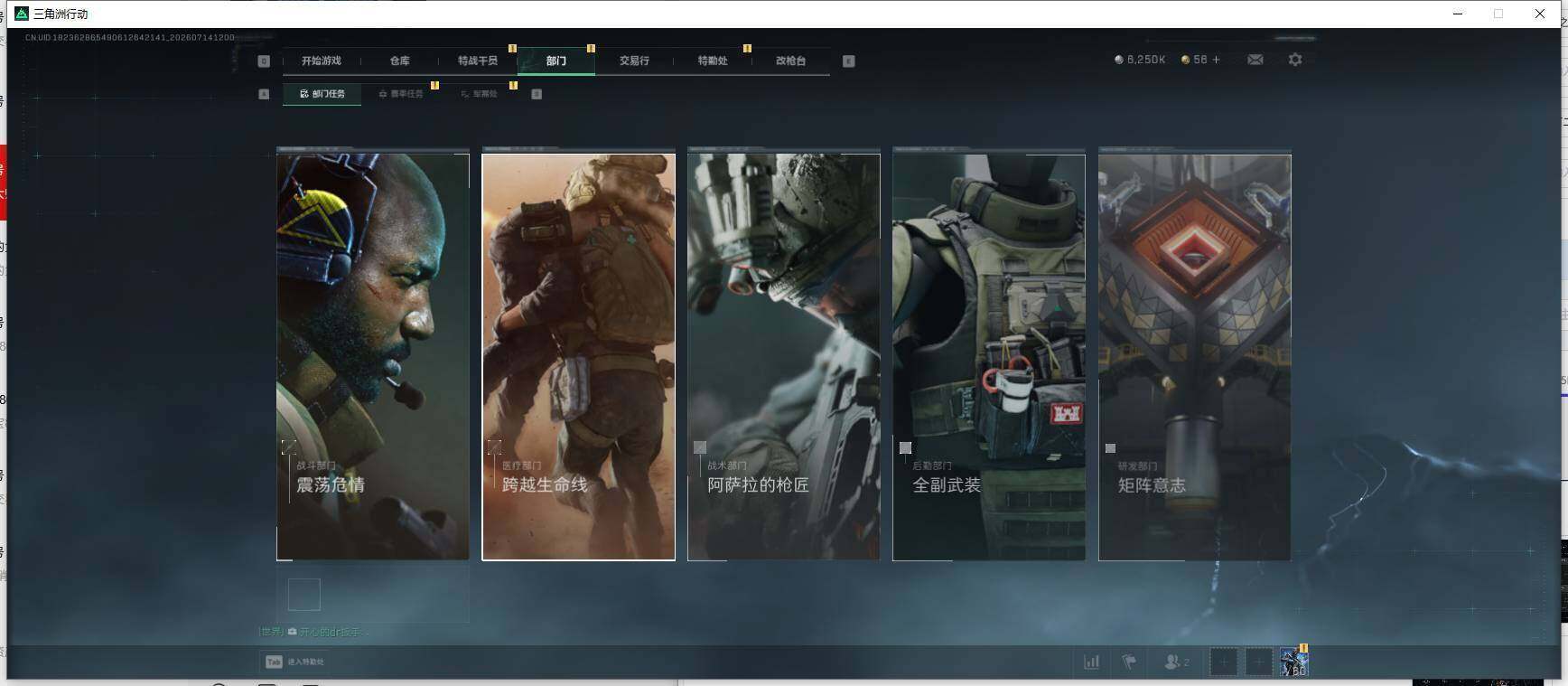Click the Tab key 进入特勤处 shortcut

(x=294, y=662)
